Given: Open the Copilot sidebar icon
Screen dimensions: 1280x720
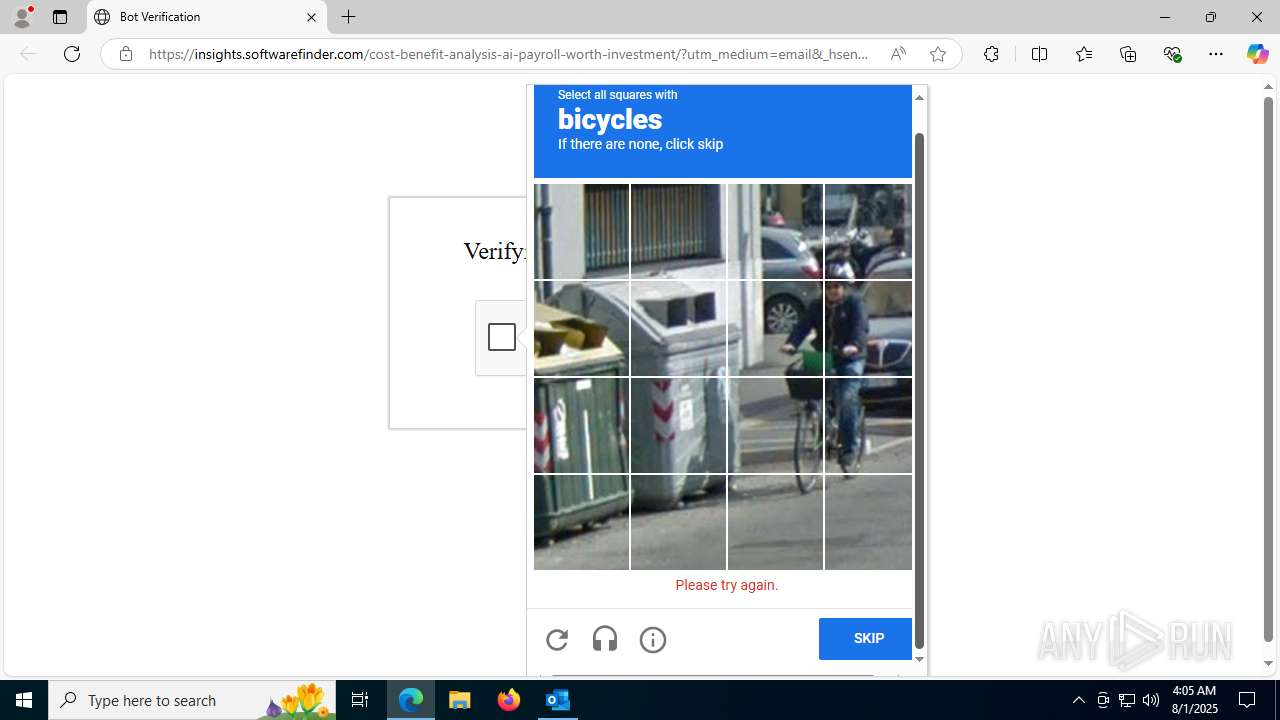Looking at the screenshot, I should coord(1257,54).
